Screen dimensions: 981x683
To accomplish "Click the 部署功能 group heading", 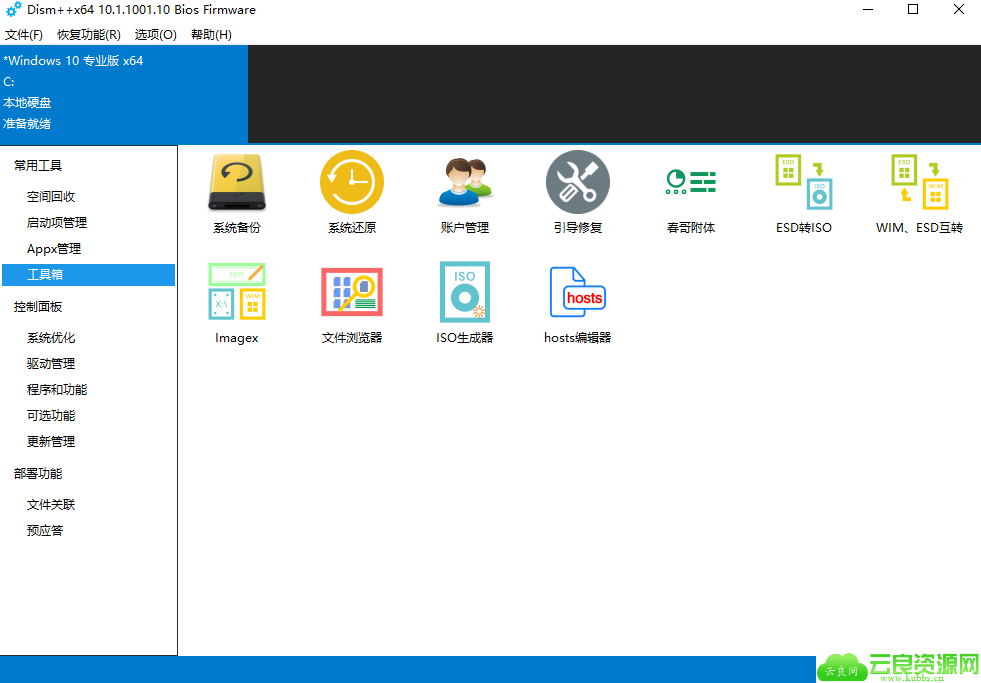I will click(x=38, y=473).
